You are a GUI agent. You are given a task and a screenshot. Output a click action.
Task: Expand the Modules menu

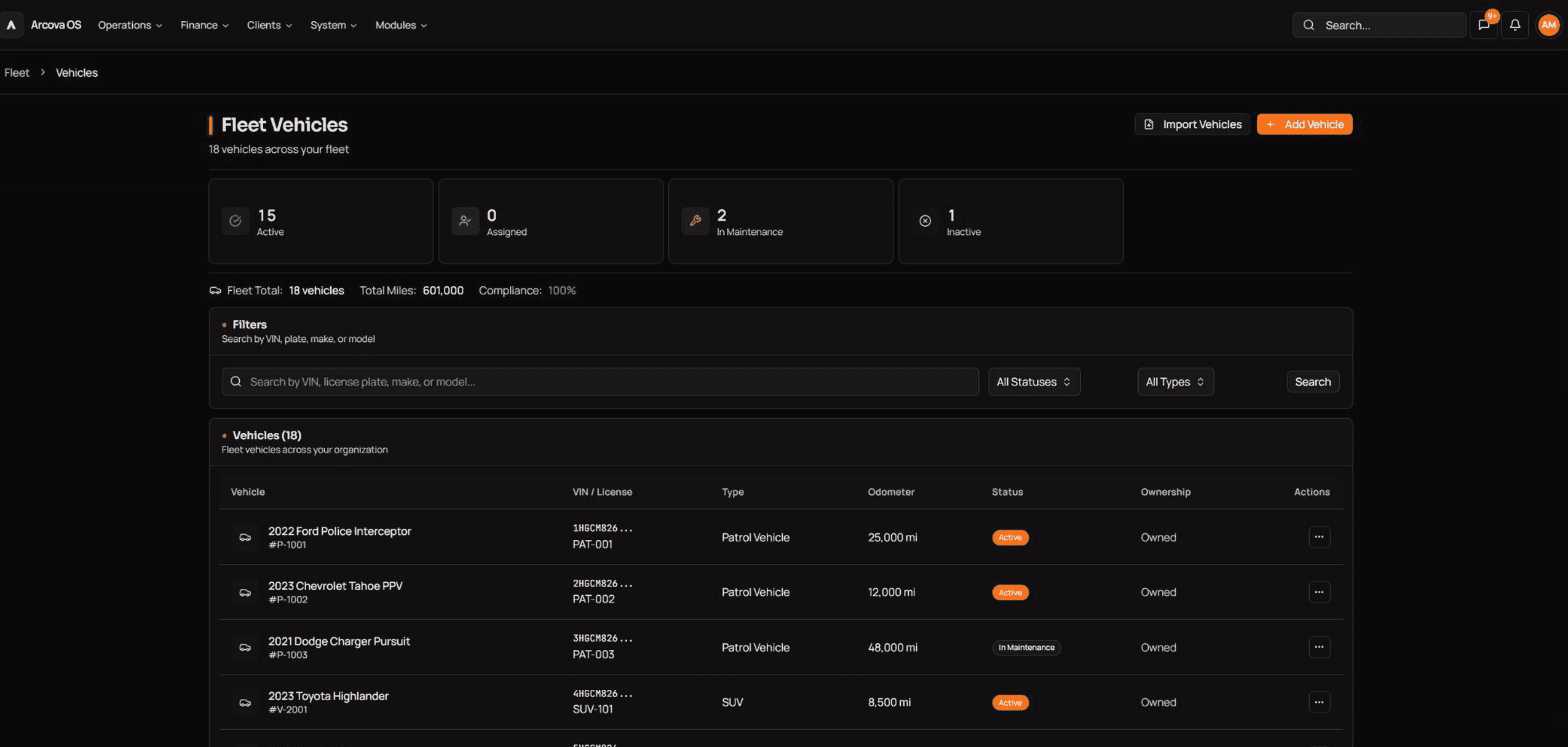point(401,25)
